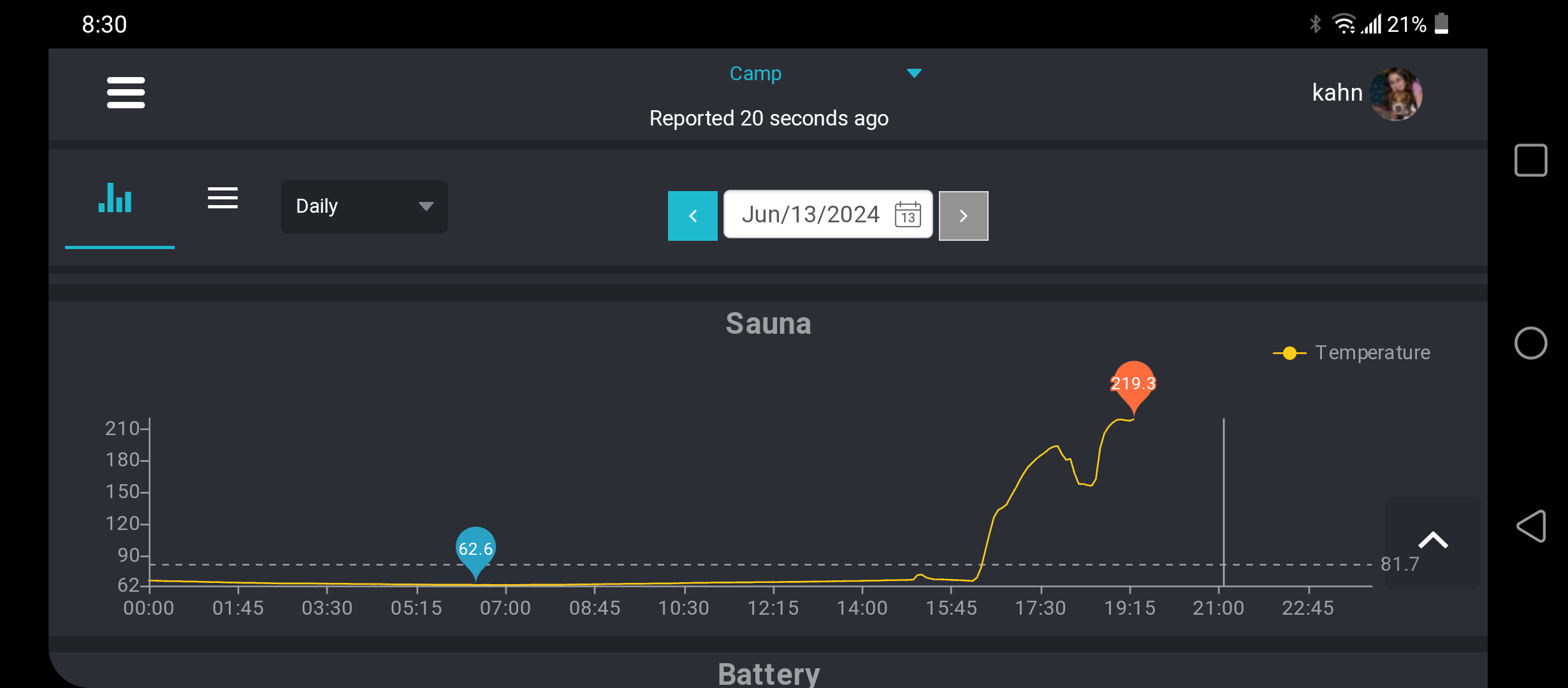Go to next day with right arrow

tap(963, 216)
